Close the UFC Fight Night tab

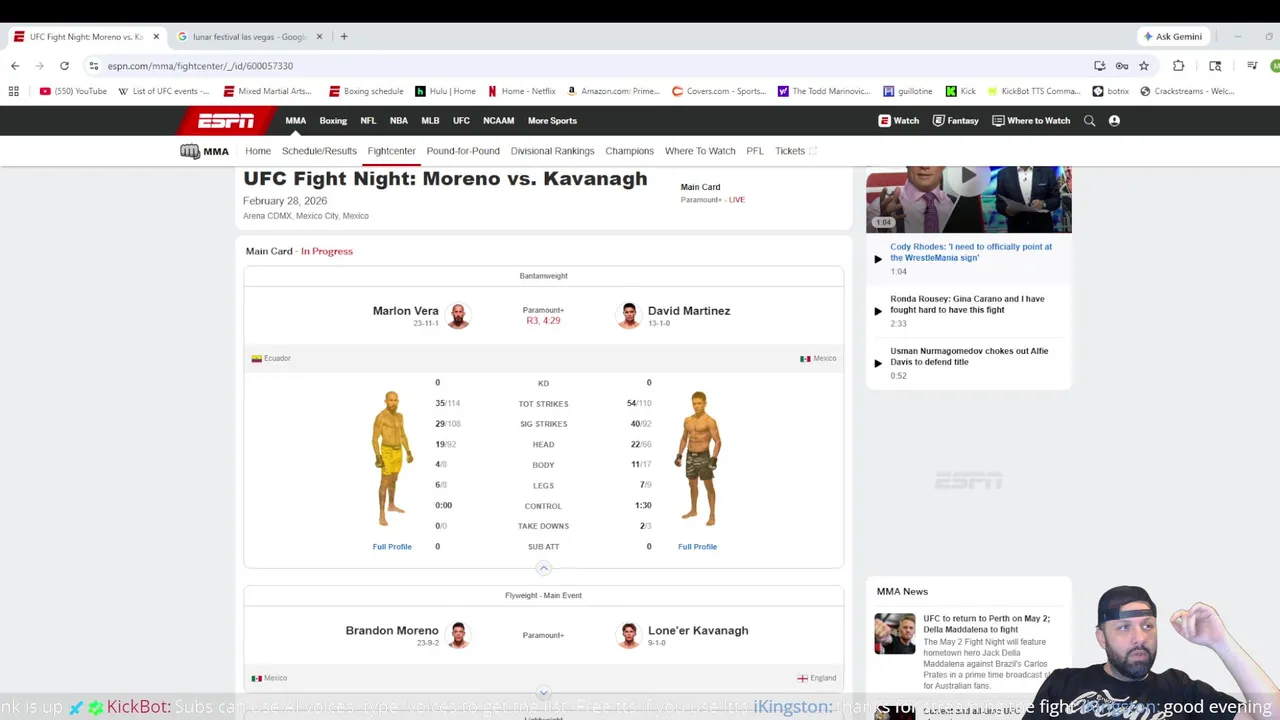pyautogui.click(x=156, y=37)
